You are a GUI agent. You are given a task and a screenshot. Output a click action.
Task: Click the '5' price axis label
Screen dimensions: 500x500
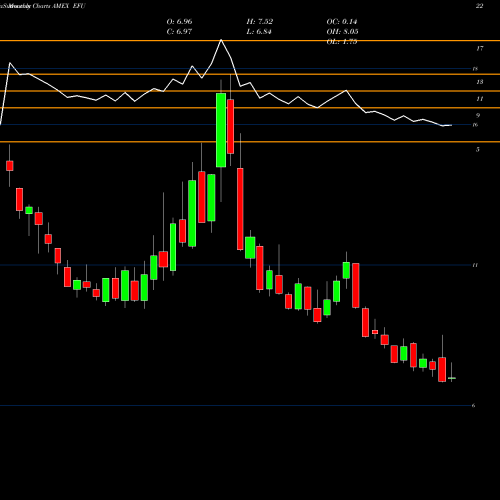tap(478, 150)
